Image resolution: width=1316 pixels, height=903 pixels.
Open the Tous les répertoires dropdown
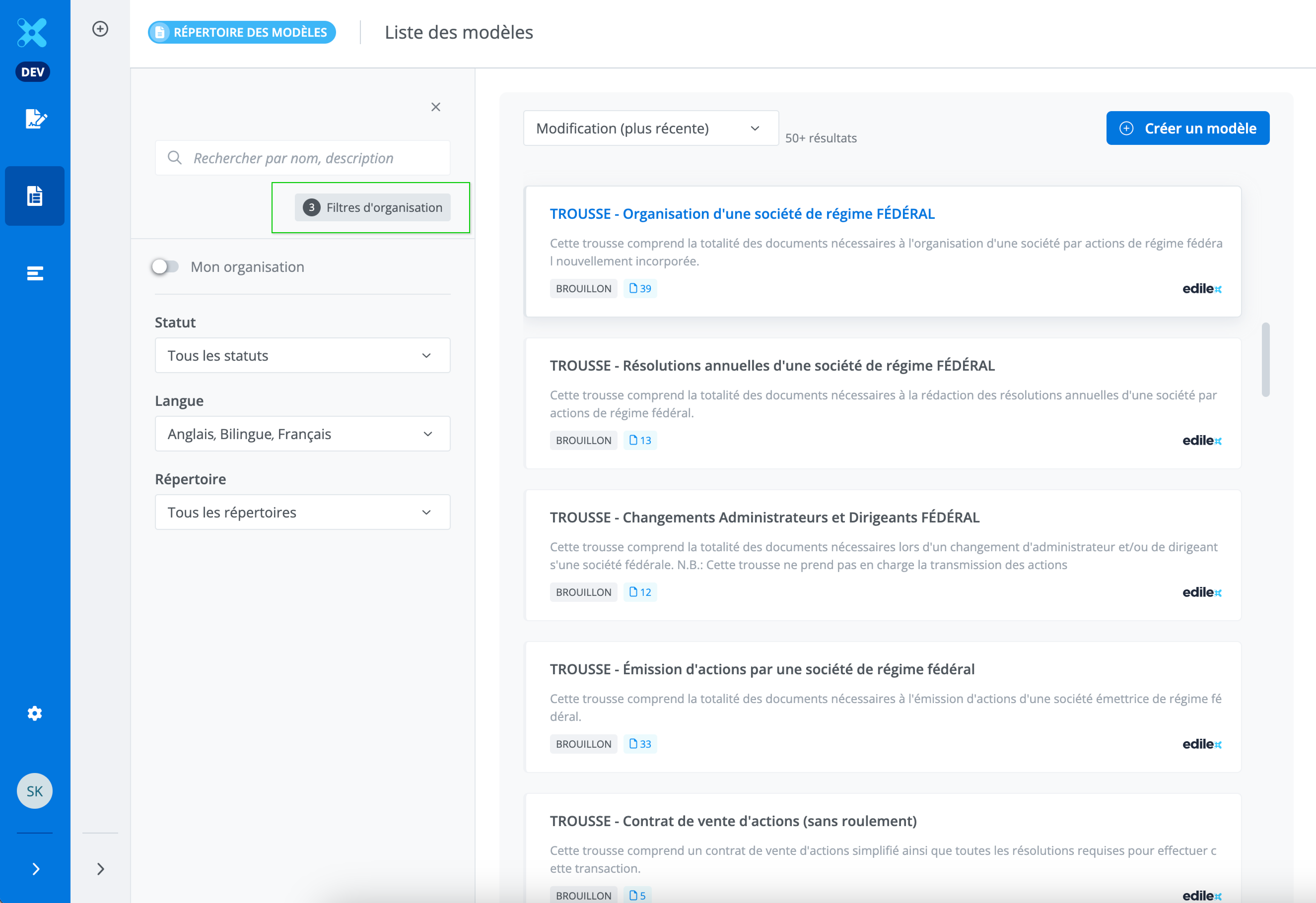(x=302, y=512)
